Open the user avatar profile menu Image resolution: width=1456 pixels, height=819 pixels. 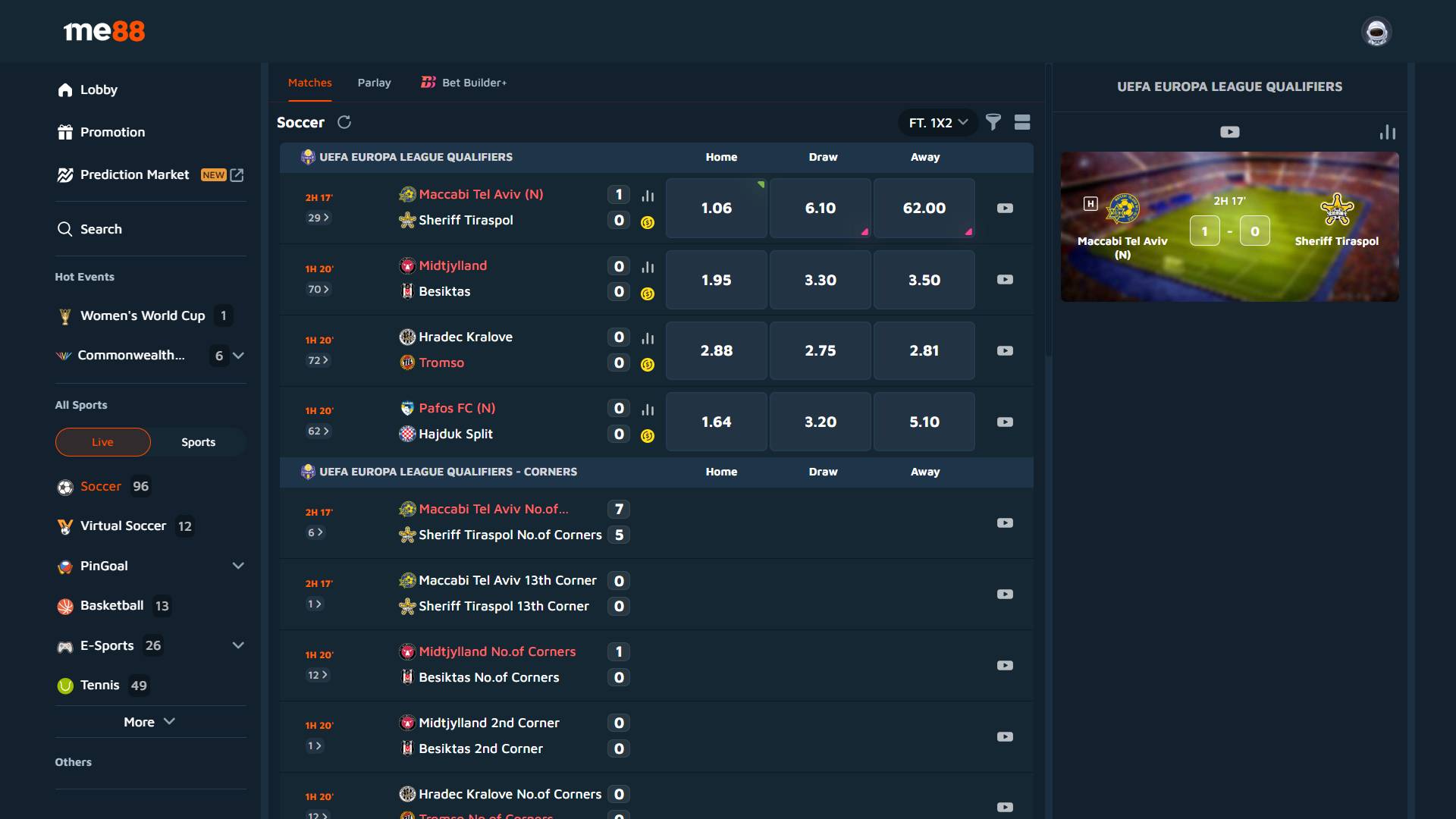tap(1376, 32)
